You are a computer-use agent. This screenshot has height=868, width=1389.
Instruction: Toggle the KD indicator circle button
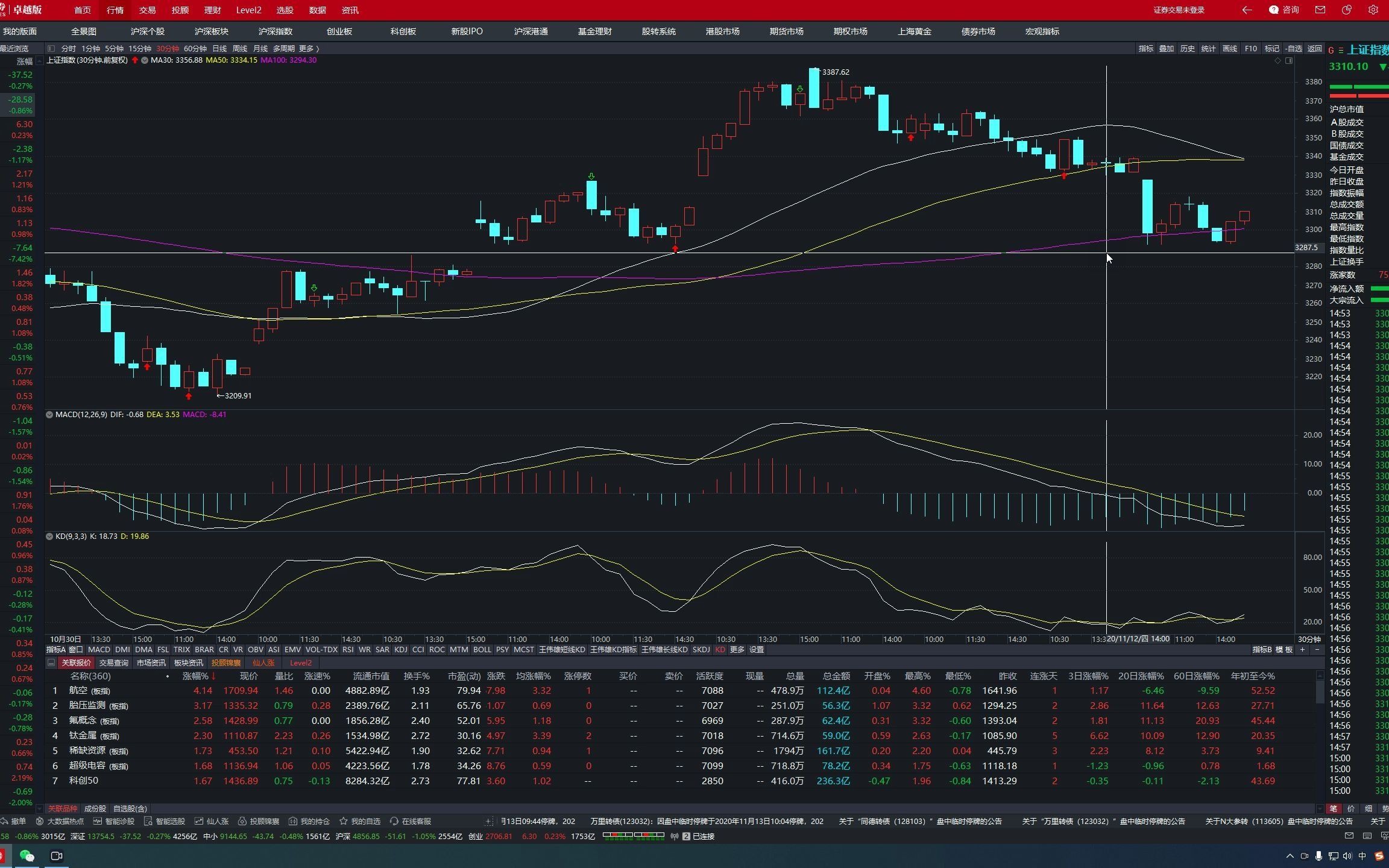pos(49,536)
